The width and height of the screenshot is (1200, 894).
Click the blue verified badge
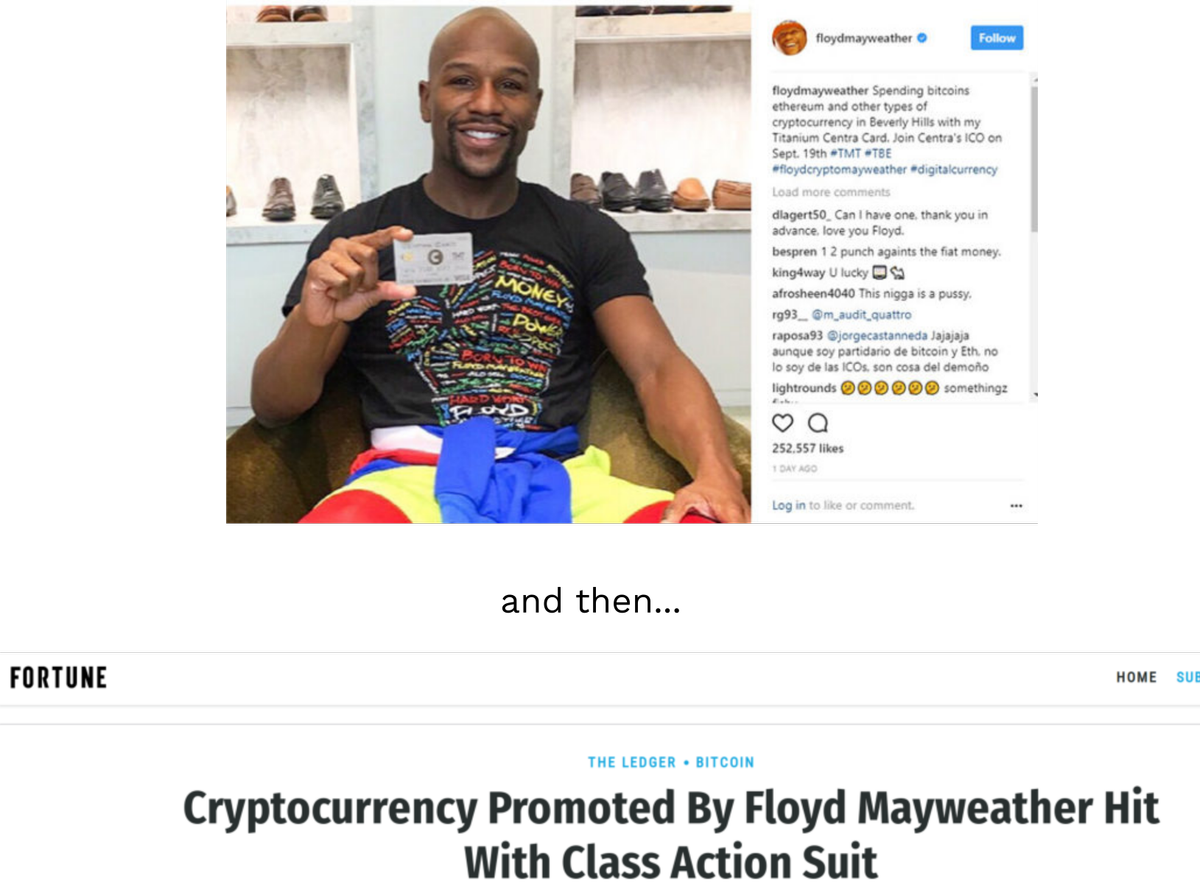tap(922, 38)
